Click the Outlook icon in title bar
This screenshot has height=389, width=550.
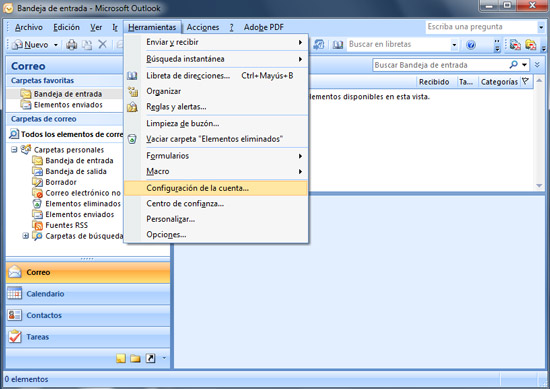point(8,8)
